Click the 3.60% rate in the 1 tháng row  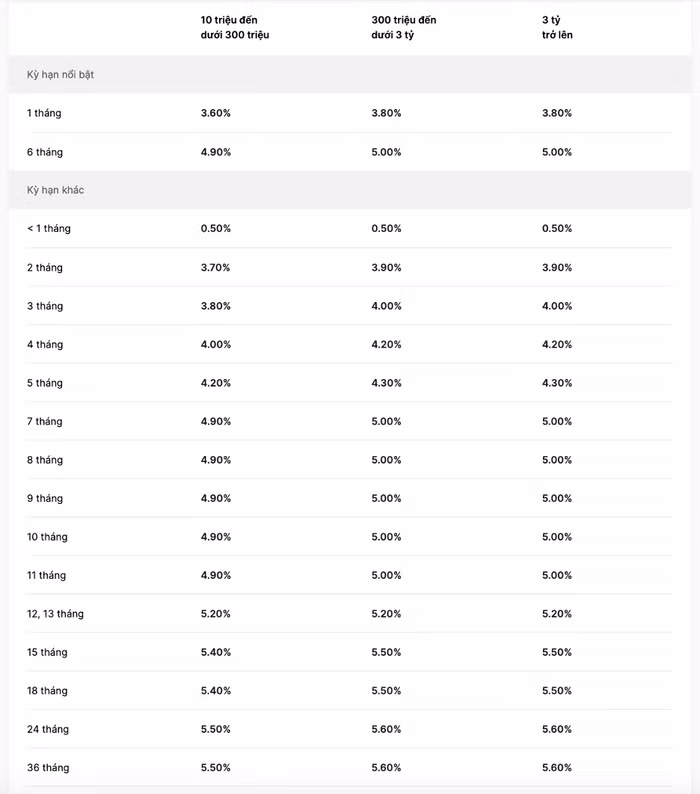[215, 113]
